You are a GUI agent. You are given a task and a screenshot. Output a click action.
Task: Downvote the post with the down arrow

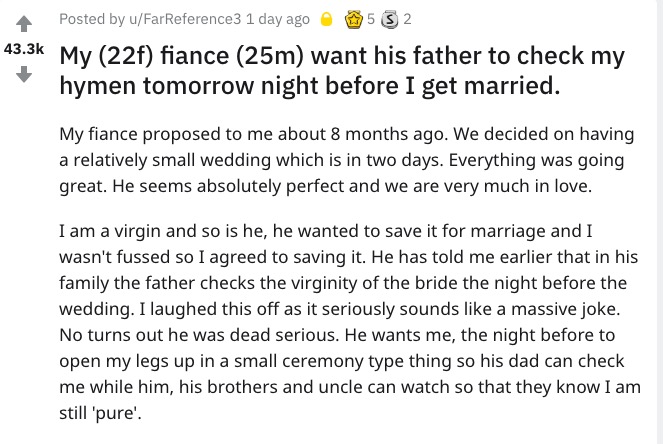(24, 74)
